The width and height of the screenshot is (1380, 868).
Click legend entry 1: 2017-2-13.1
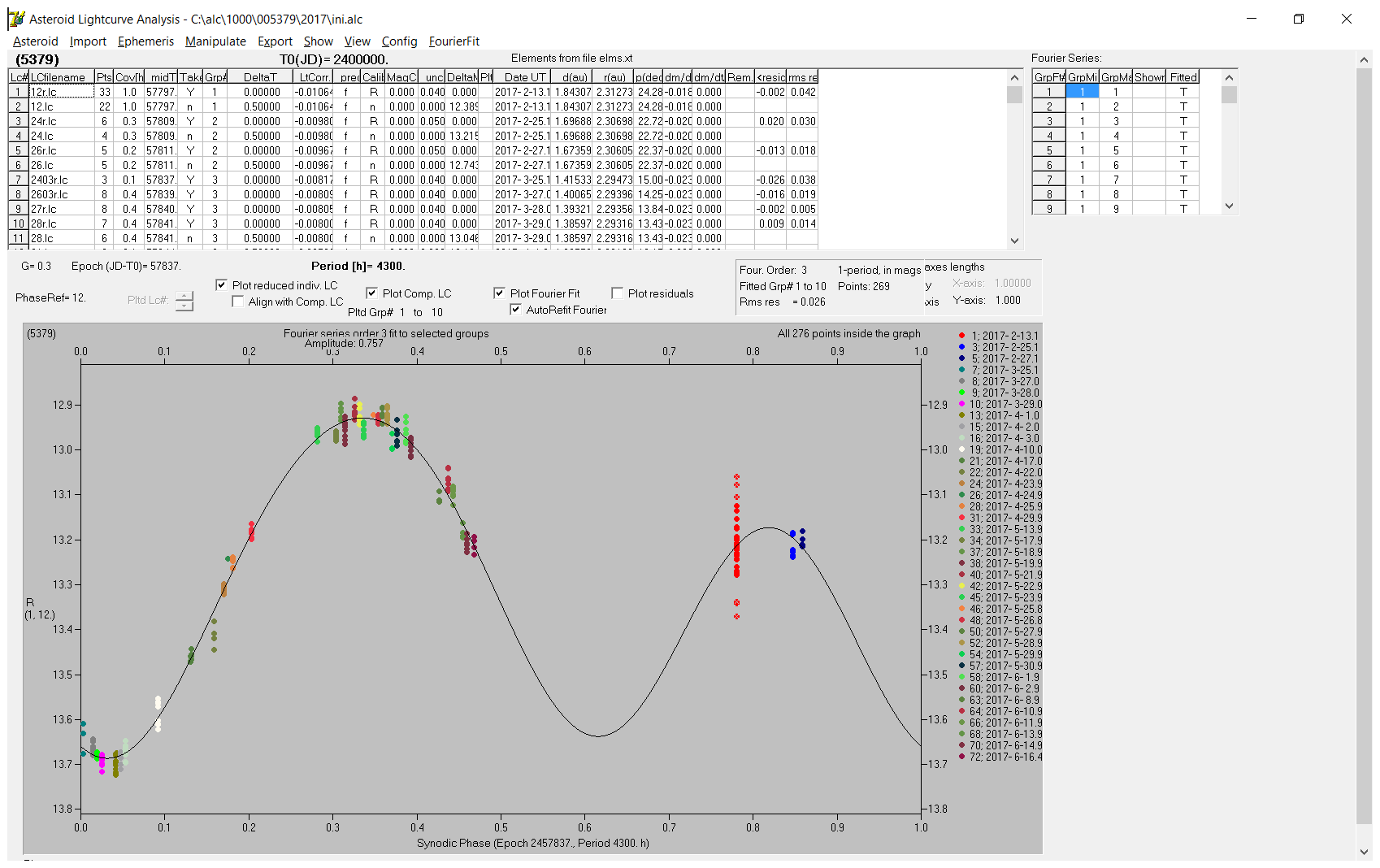click(999, 336)
